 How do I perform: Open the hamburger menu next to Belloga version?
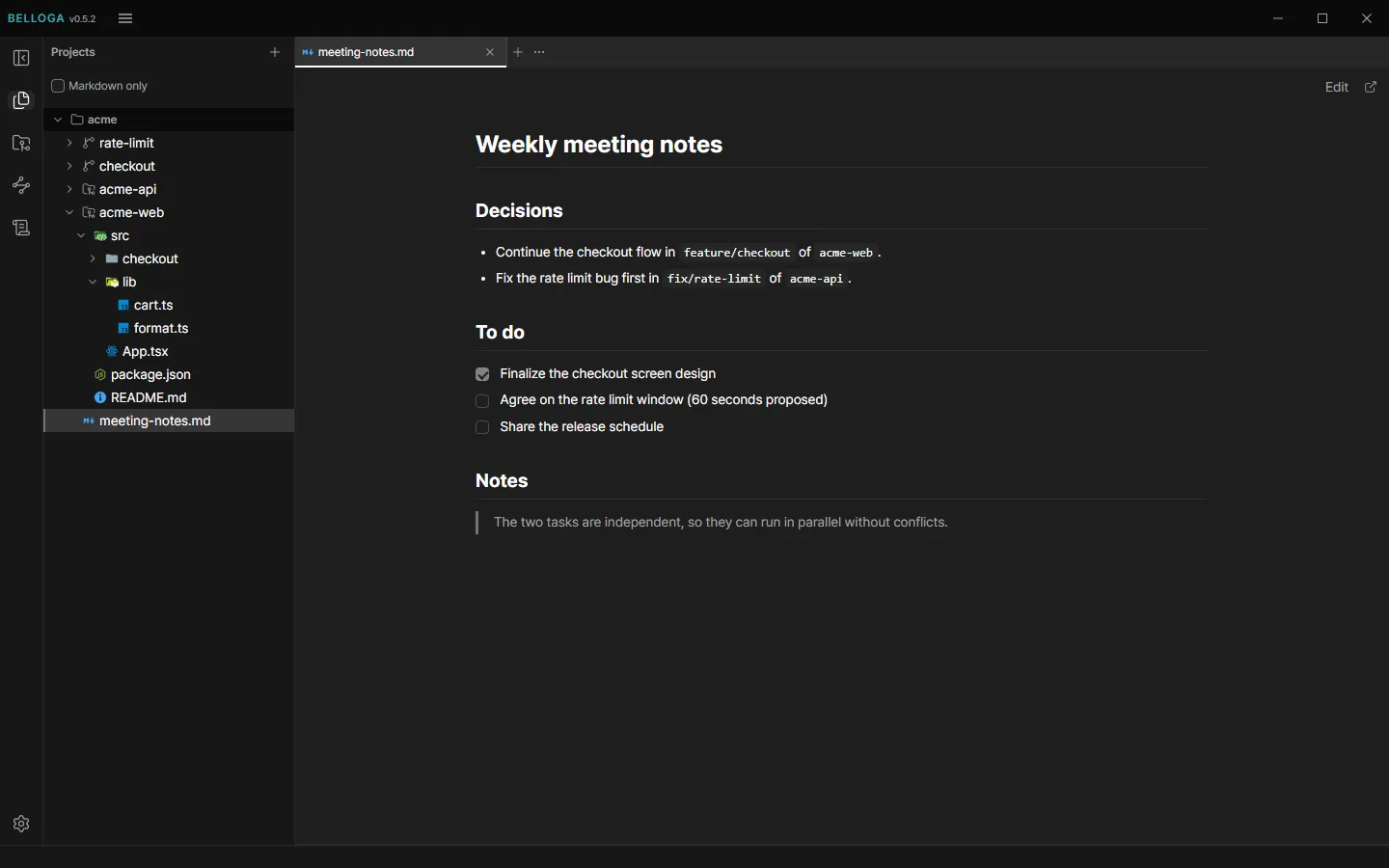(x=125, y=18)
